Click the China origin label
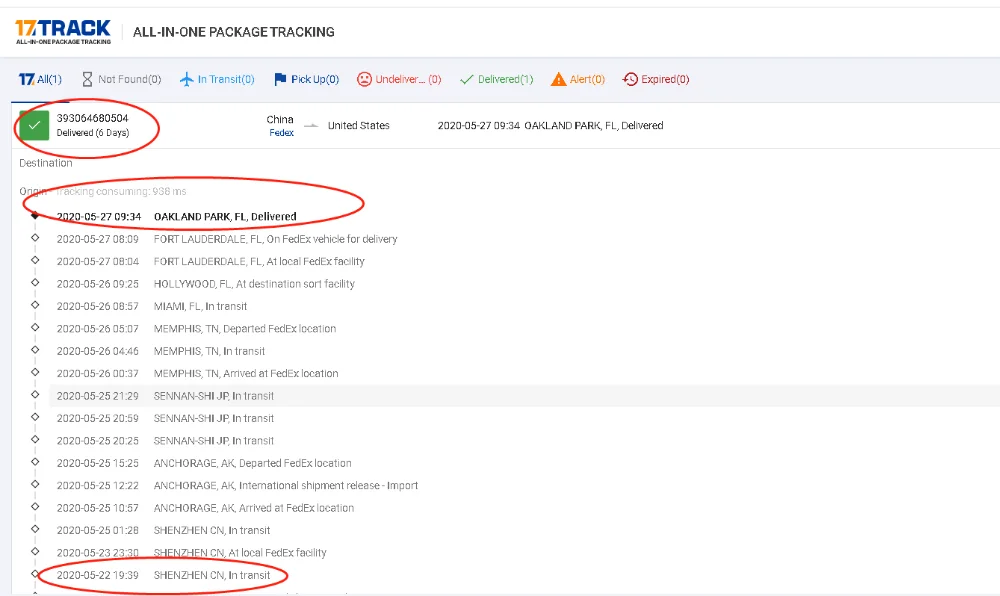1000x596 pixels. [x=280, y=119]
